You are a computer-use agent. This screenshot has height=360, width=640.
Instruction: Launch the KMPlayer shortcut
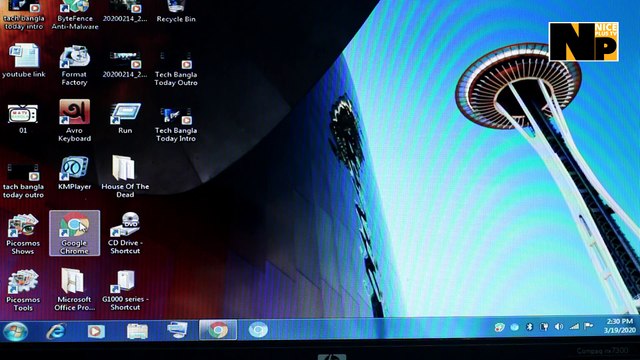(74, 173)
